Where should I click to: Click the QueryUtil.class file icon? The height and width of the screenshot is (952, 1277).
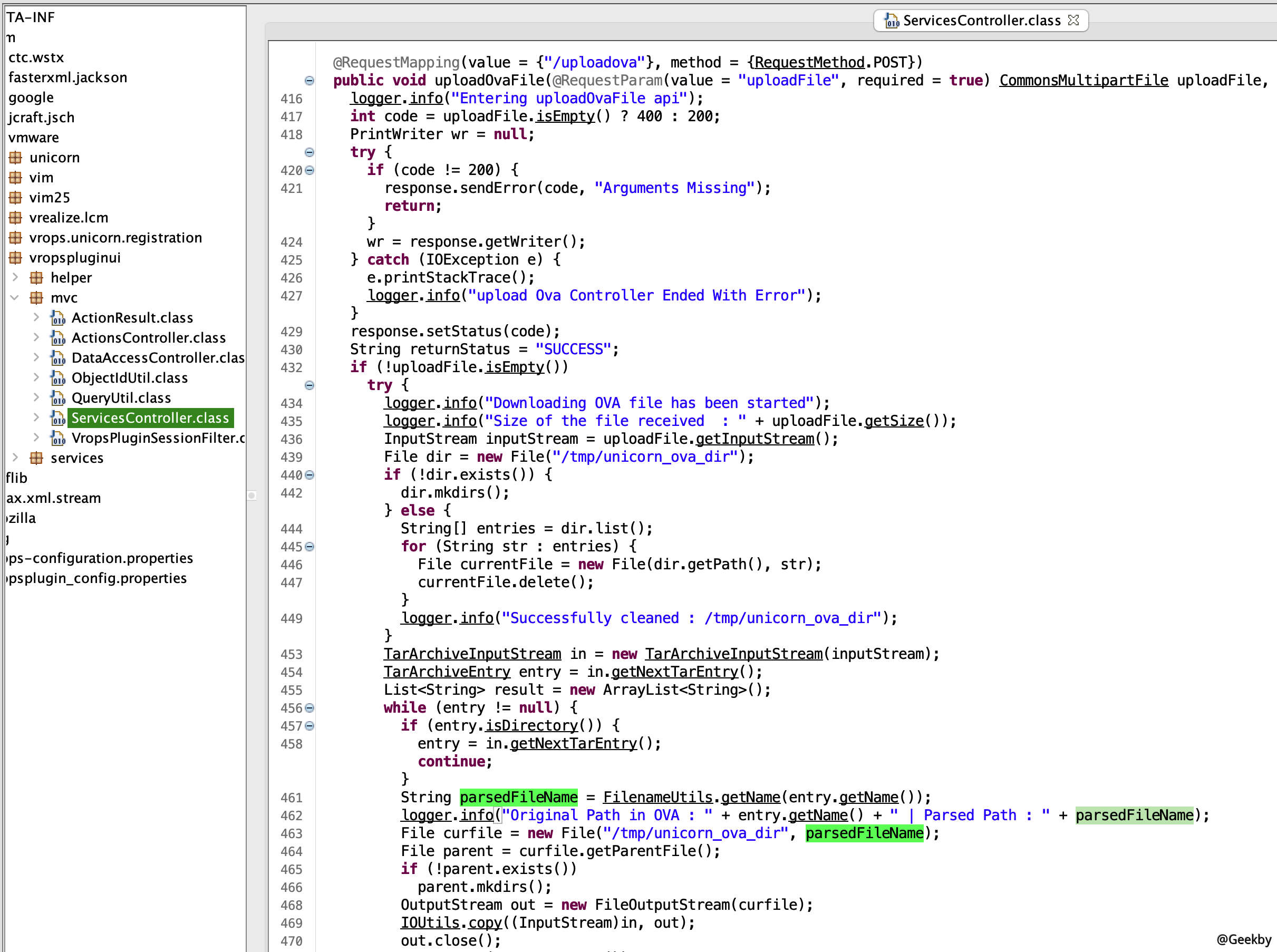click(57, 398)
